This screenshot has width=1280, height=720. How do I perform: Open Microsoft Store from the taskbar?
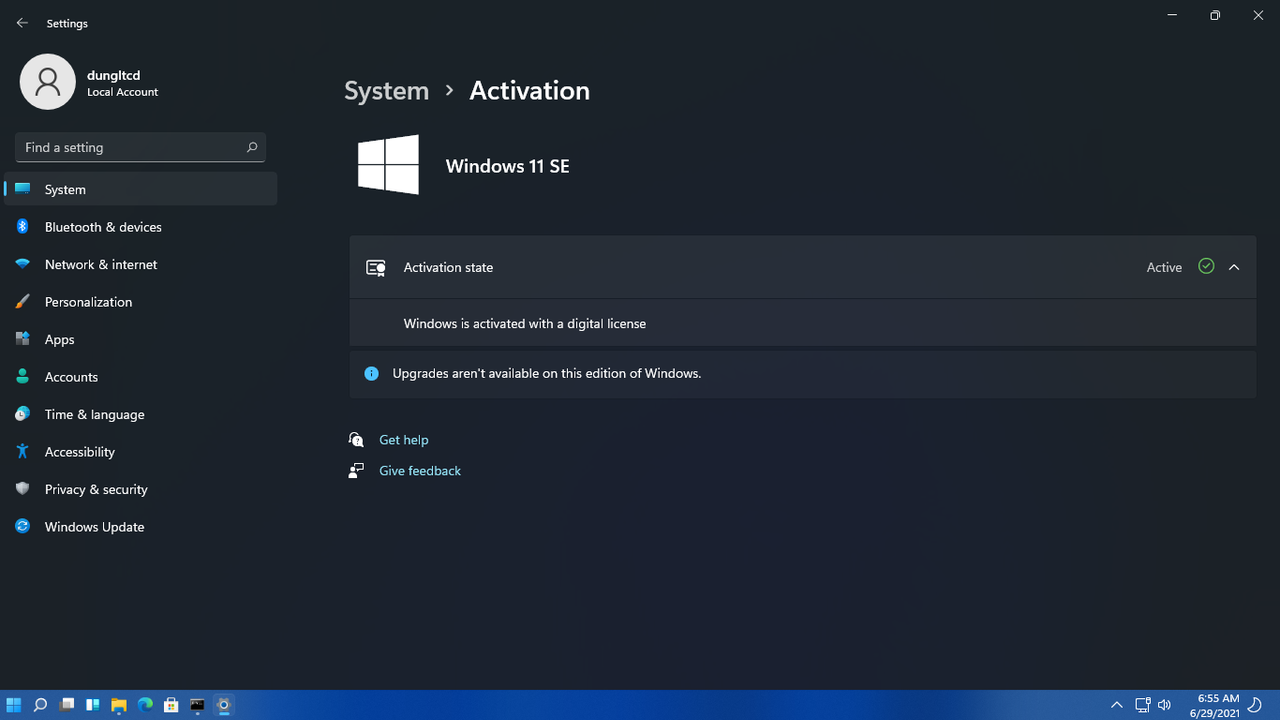pyautogui.click(x=171, y=705)
